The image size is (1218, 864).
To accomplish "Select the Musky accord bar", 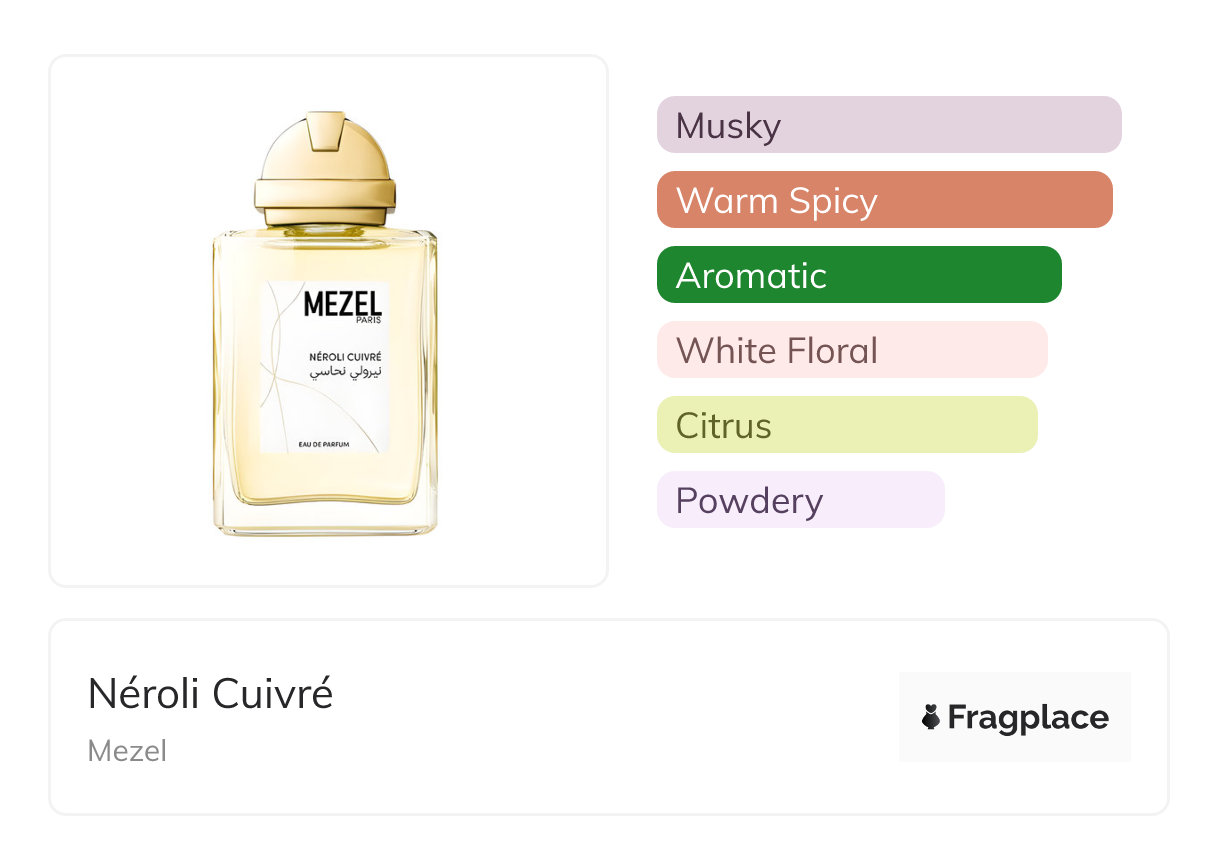I will pos(888,125).
